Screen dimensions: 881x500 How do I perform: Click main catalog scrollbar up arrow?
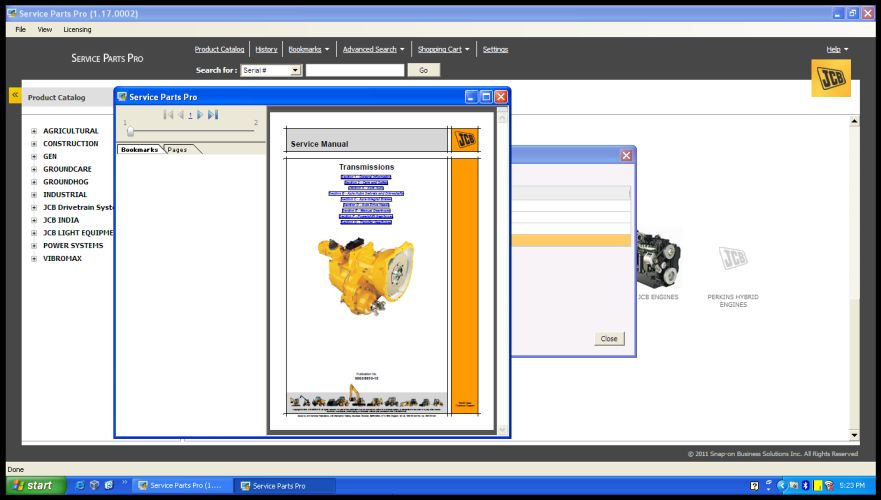854,121
